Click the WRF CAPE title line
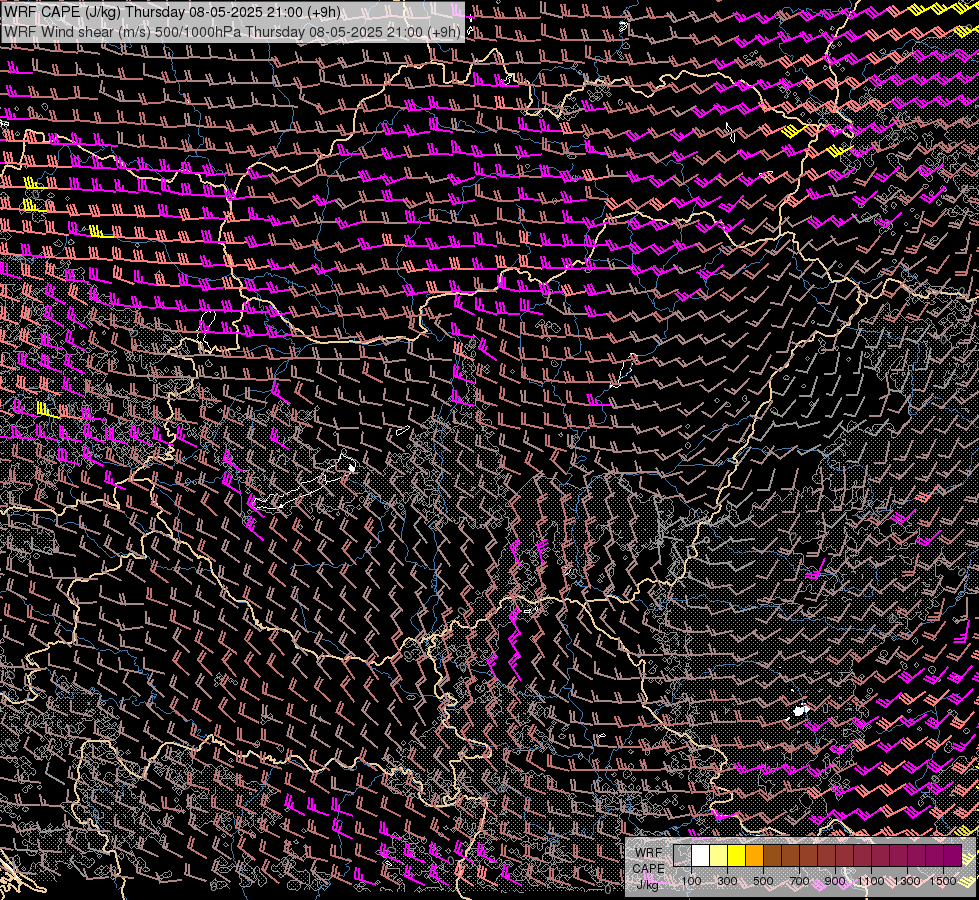Image resolution: width=979 pixels, height=900 pixels. point(172,12)
